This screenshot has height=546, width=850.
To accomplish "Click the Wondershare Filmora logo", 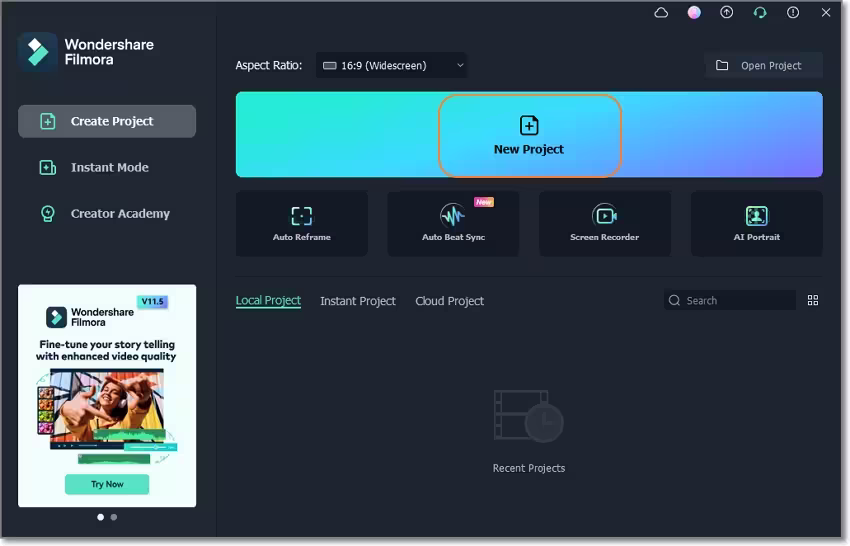I will click(x=37, y=52).
